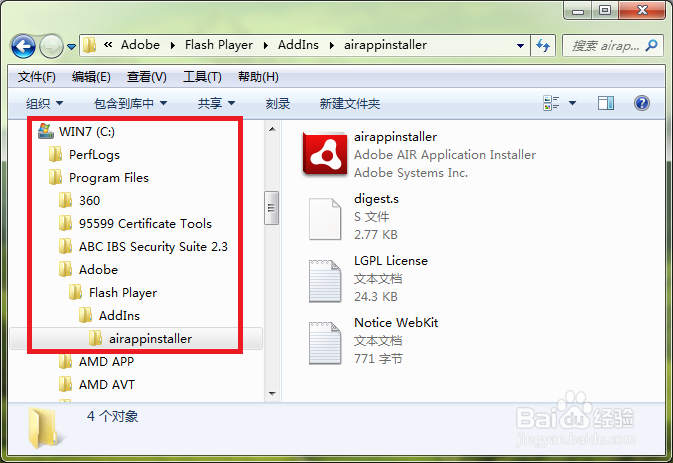The height and width of the screenshot is (463, 673).
Task: Expand the arrow after AddIns breadcrumb
Action: [x=332, y=45]
